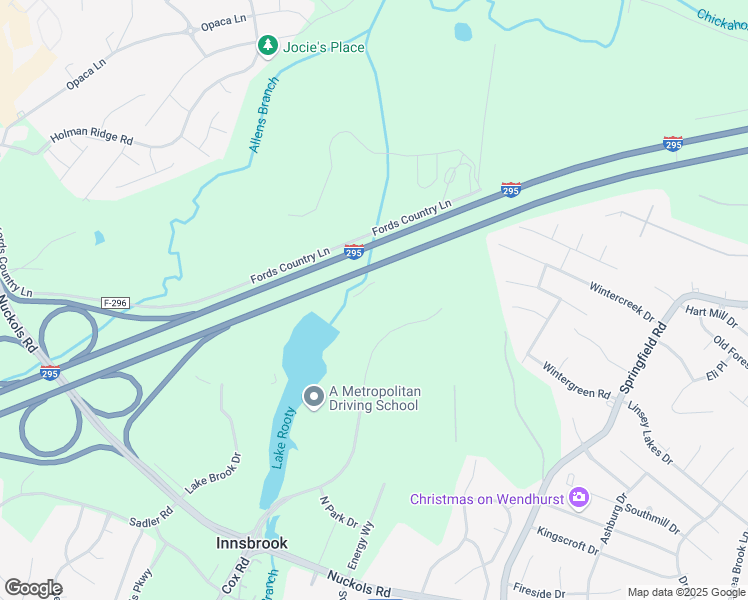Select the F-296 route badge
The height and width of the screenshot is (600, 748).
(x=116, y=303)
